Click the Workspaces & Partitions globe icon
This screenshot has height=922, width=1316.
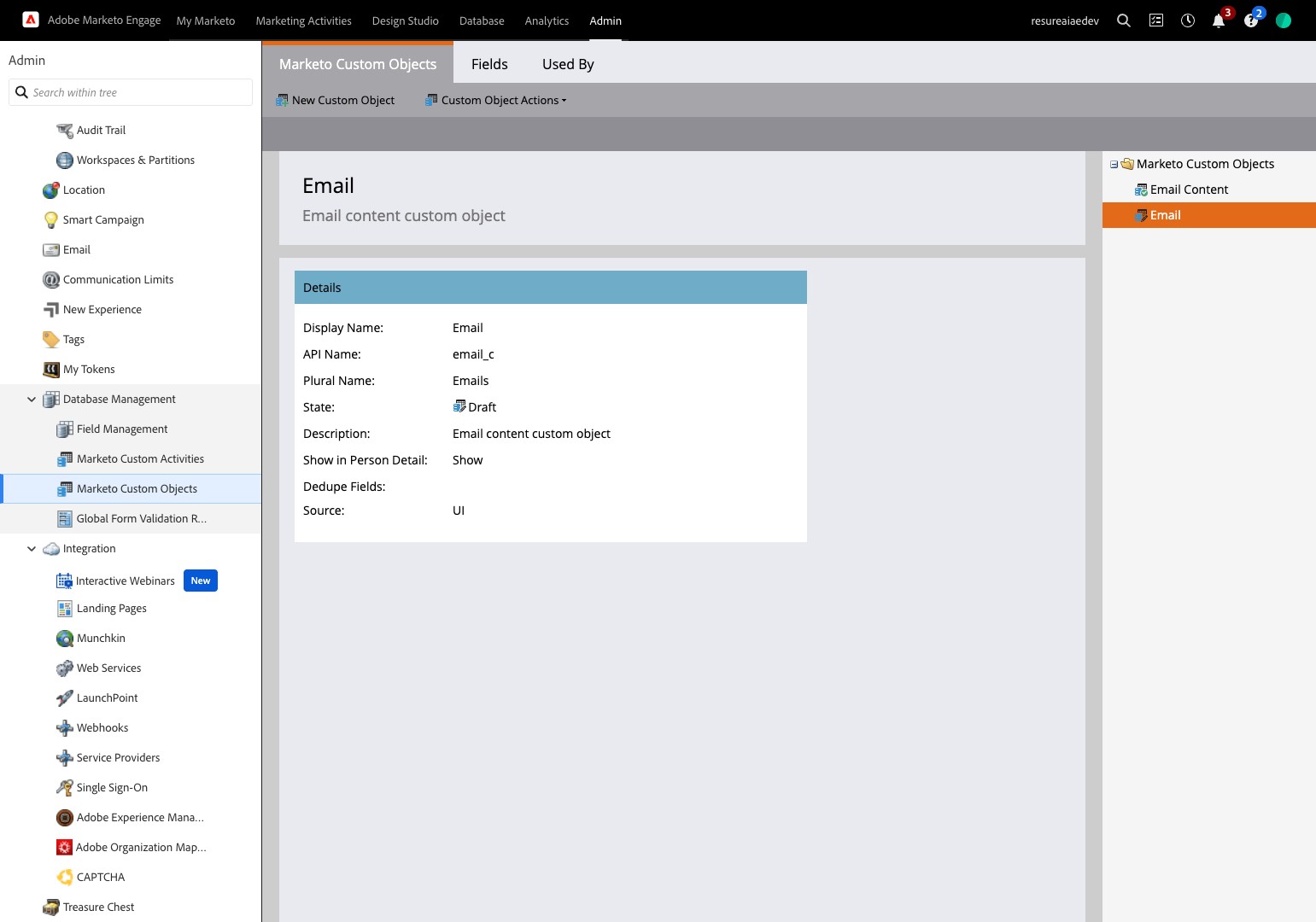click(x=65, y=160)
